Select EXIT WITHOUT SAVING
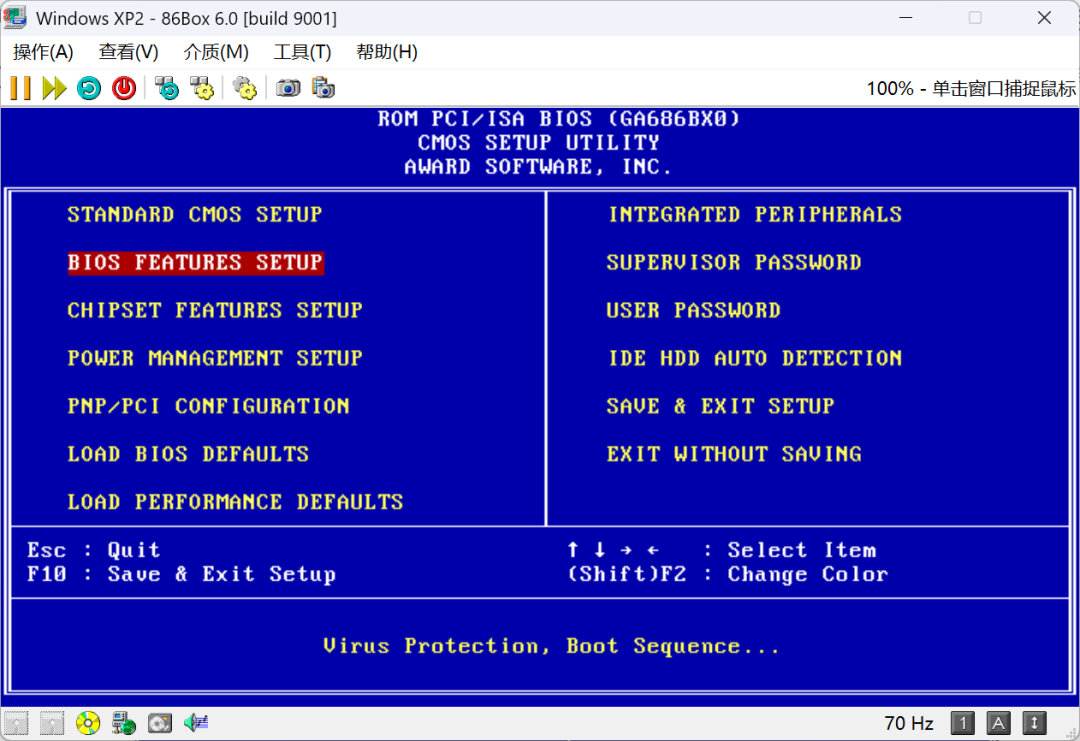The image size is (1080, 741). point(734,455)
